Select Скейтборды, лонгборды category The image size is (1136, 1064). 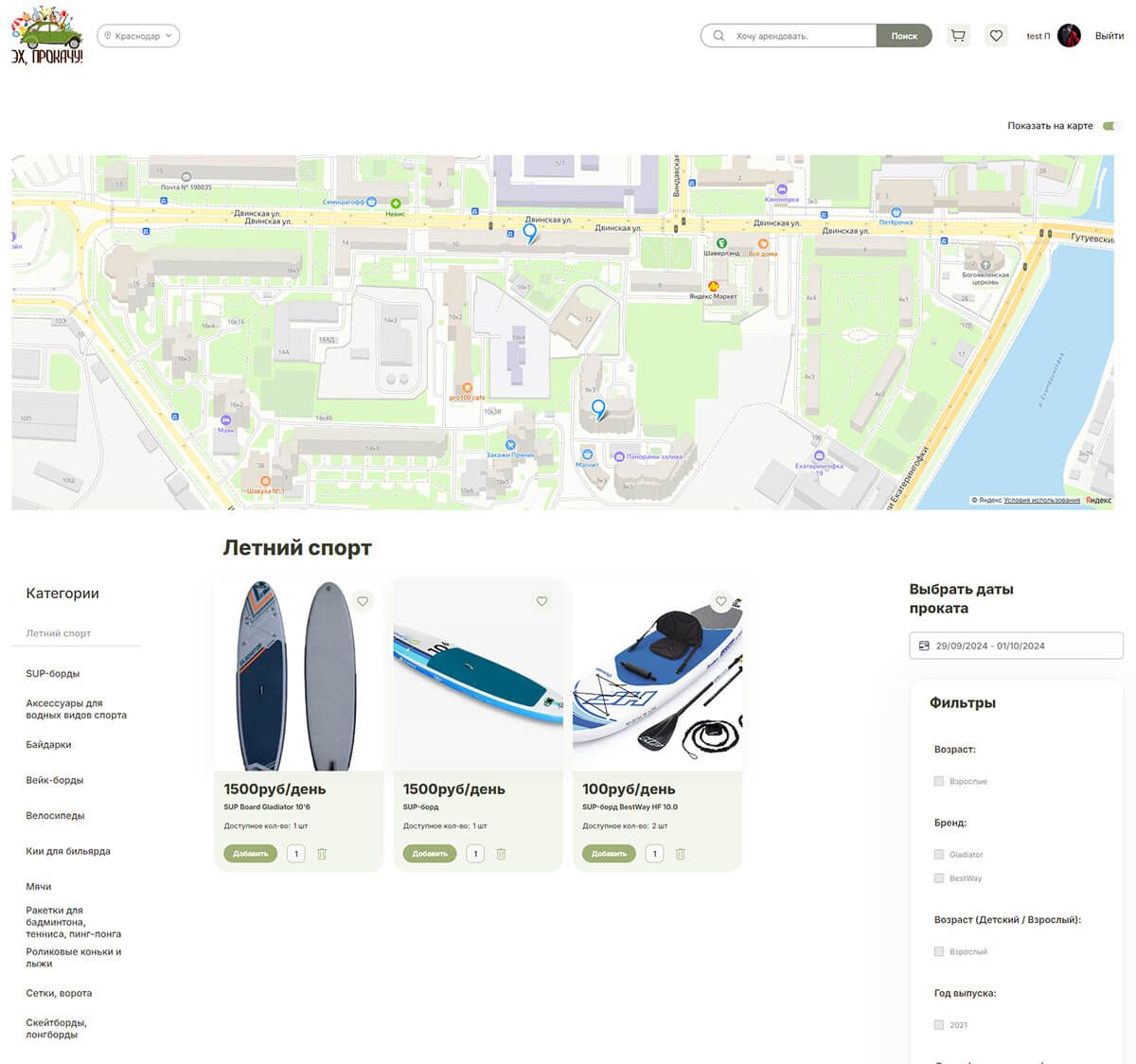(x=57, y=1028)
